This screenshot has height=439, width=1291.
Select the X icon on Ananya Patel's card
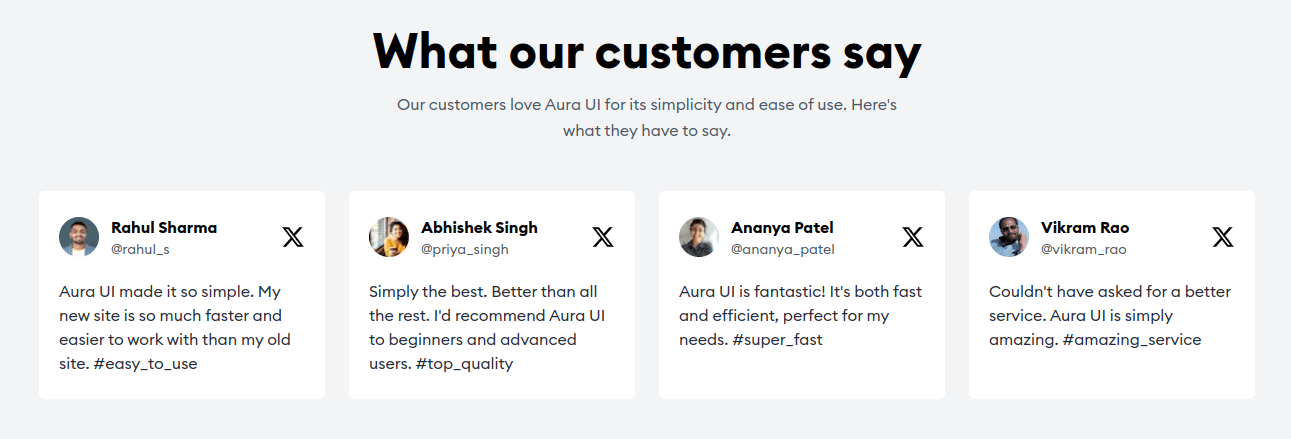[913, 237]
